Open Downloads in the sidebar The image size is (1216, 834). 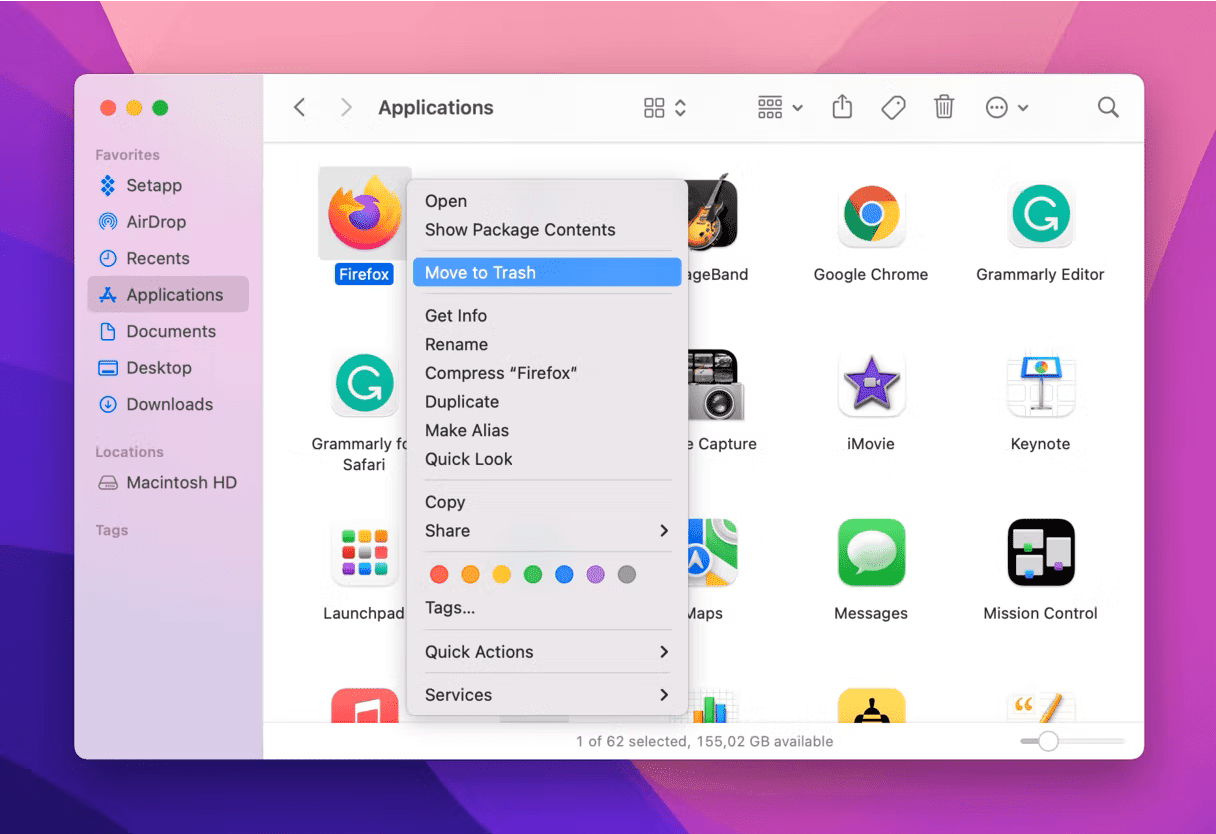168,404
